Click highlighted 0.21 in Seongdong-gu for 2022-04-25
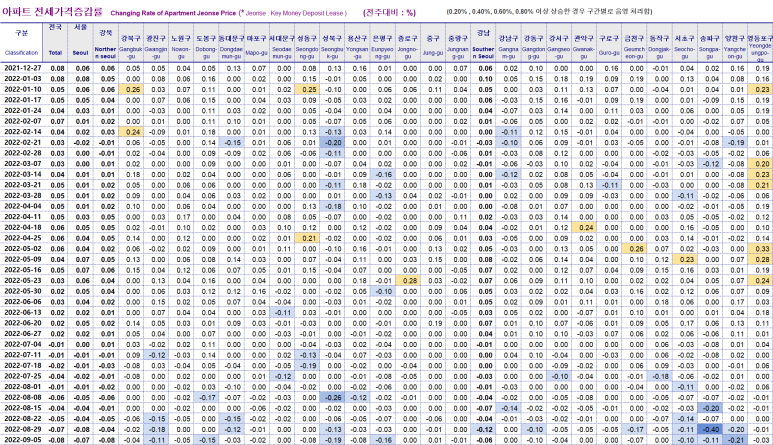 (307, 239)
